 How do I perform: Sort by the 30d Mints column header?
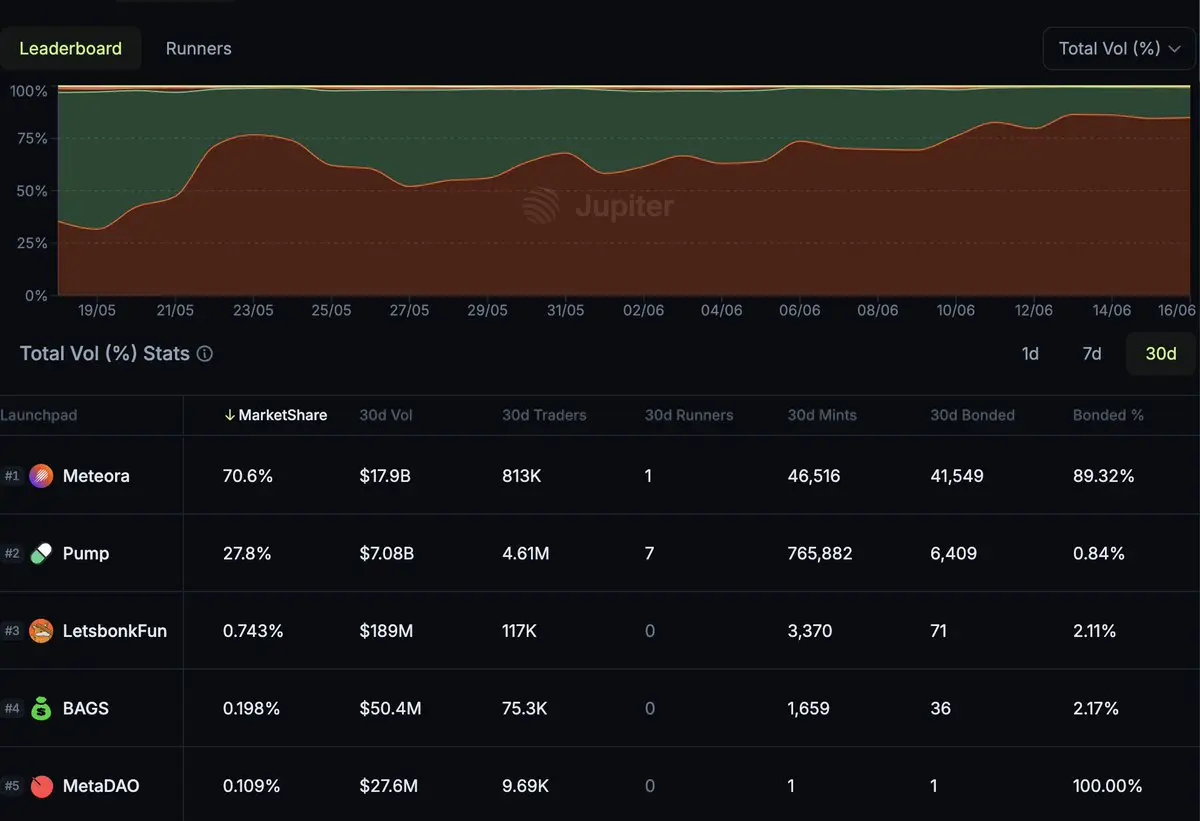[x=822, y=415]
